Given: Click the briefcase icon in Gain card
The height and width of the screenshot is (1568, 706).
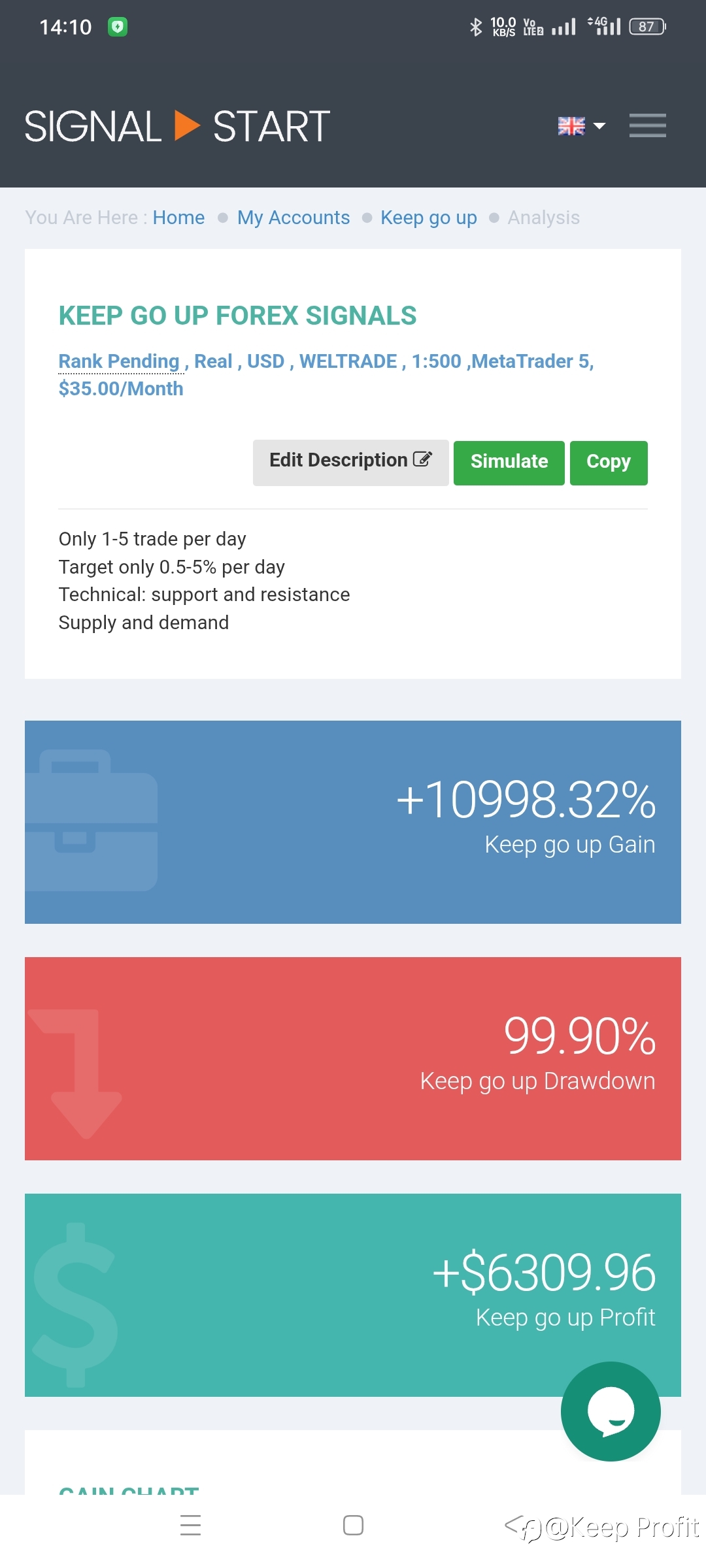Looking at the screenshot, I should 92,820.
